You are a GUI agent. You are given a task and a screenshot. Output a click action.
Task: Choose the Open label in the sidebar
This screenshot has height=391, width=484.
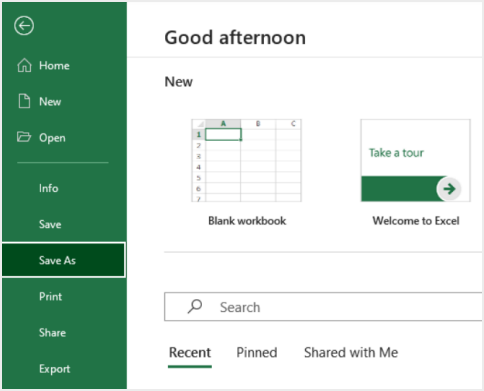(52, 138)
